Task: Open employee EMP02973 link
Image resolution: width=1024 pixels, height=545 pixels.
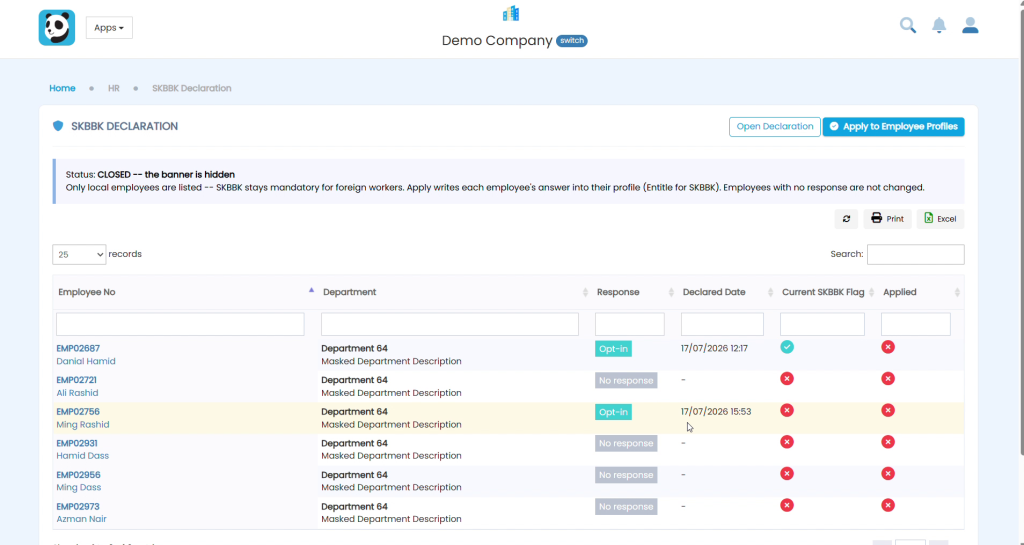Action: tap(78, 506)
